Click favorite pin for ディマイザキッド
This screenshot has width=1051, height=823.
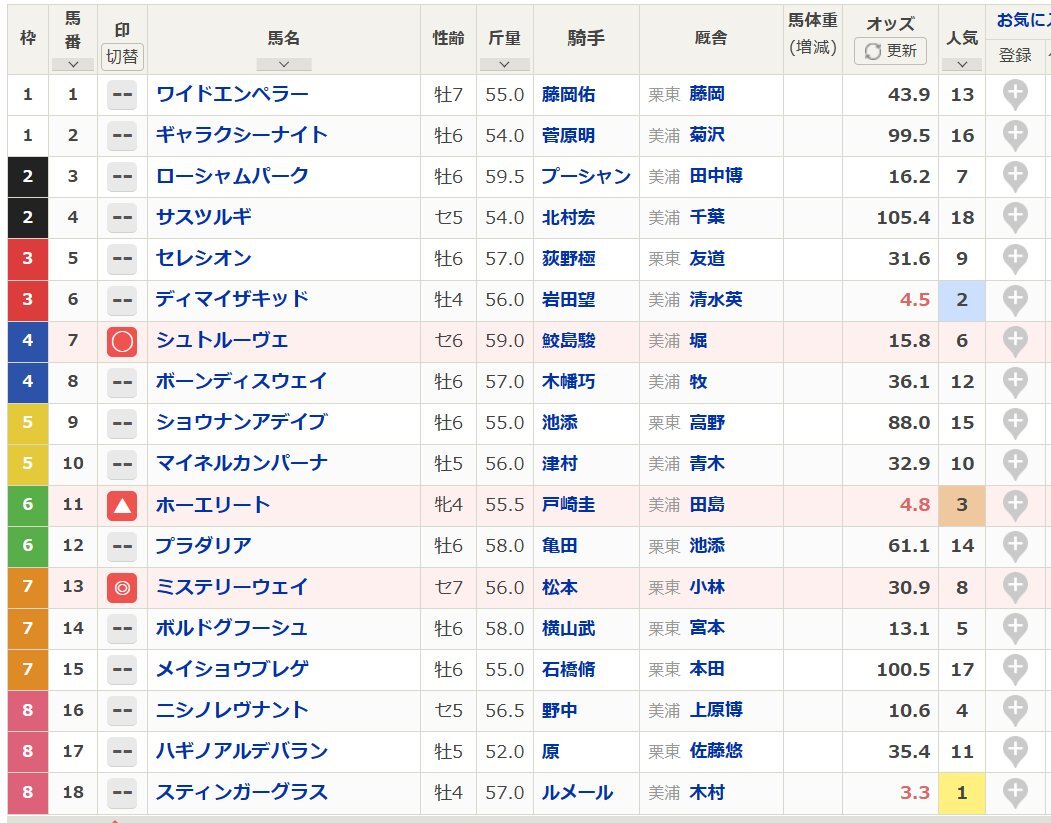1015,300
